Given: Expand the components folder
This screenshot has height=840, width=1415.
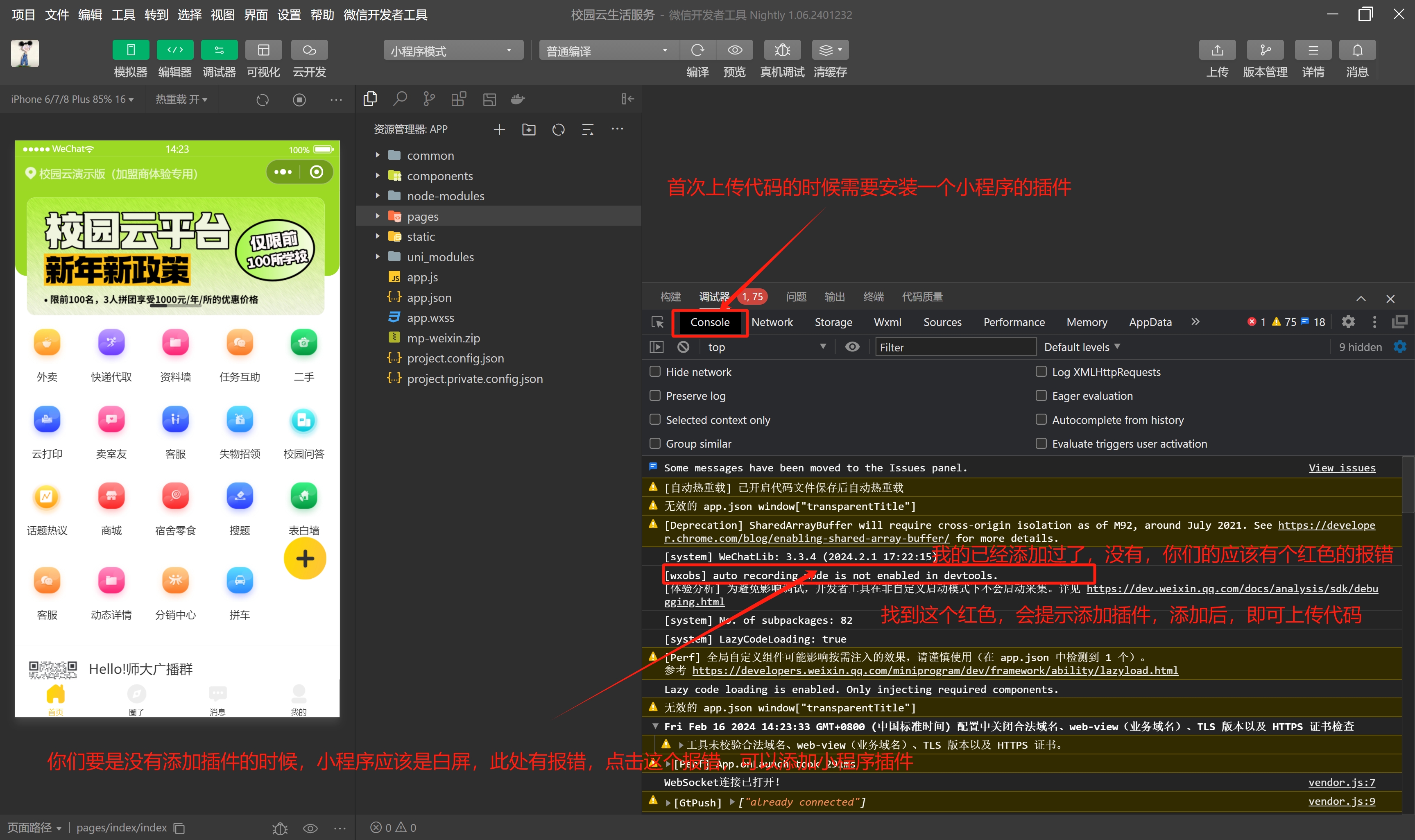Looking at the screenshot, I should point(378,175).
